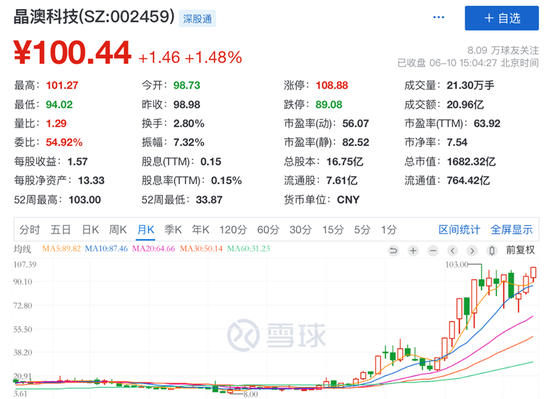This screenshot has height=399, width=550.
Task: Click the 103.00 high marker on chart
Action: [457, 265]
